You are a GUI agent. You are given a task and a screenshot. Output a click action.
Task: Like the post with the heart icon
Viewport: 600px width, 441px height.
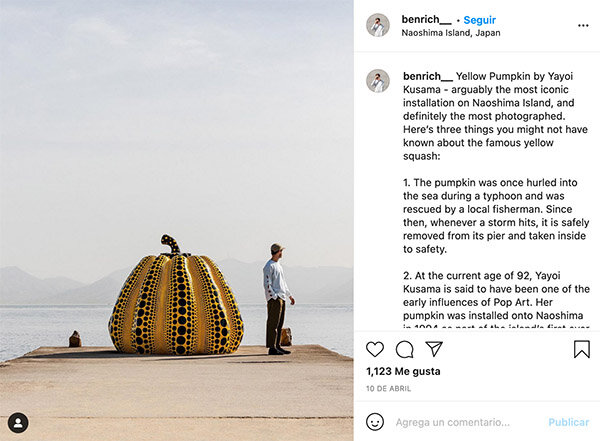coord(375,349)
